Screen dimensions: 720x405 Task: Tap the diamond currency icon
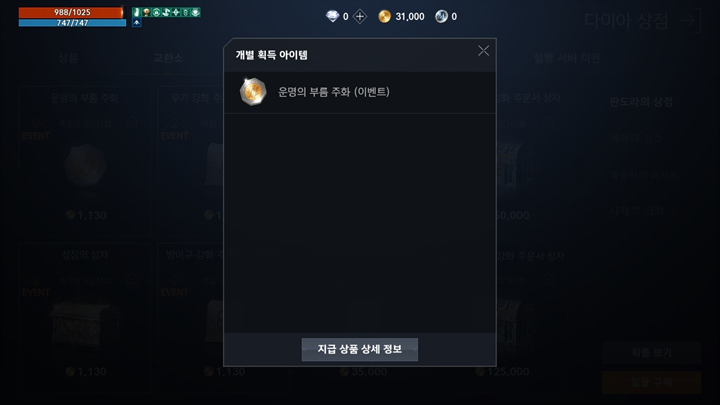coord(332,17)
